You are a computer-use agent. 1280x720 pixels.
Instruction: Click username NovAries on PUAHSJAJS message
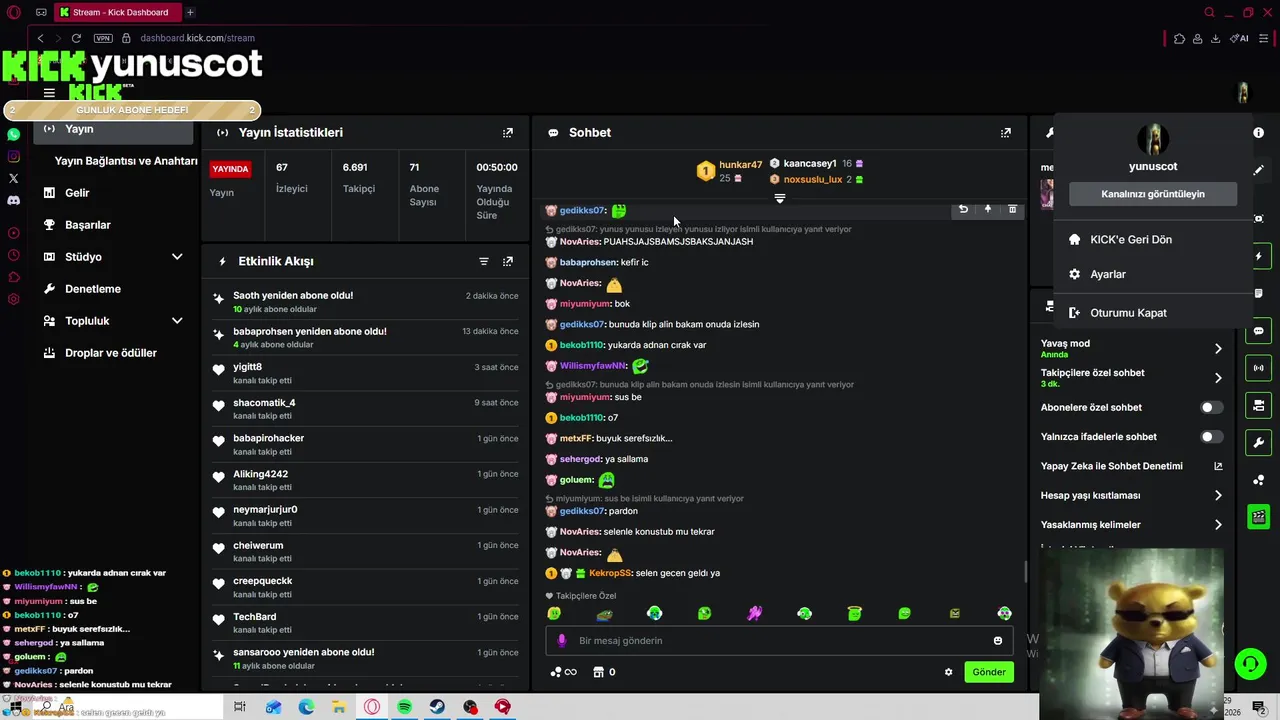[580, 242]
